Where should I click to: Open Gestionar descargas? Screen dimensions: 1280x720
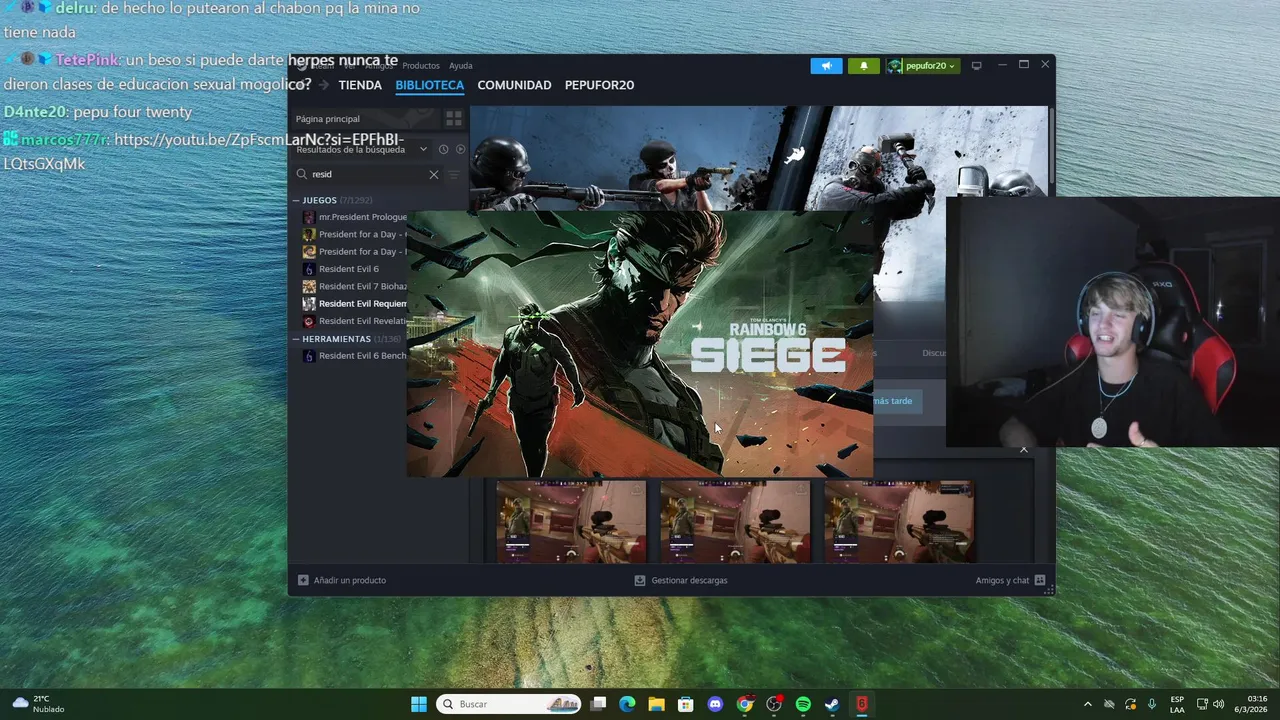(x=681, y=580)
